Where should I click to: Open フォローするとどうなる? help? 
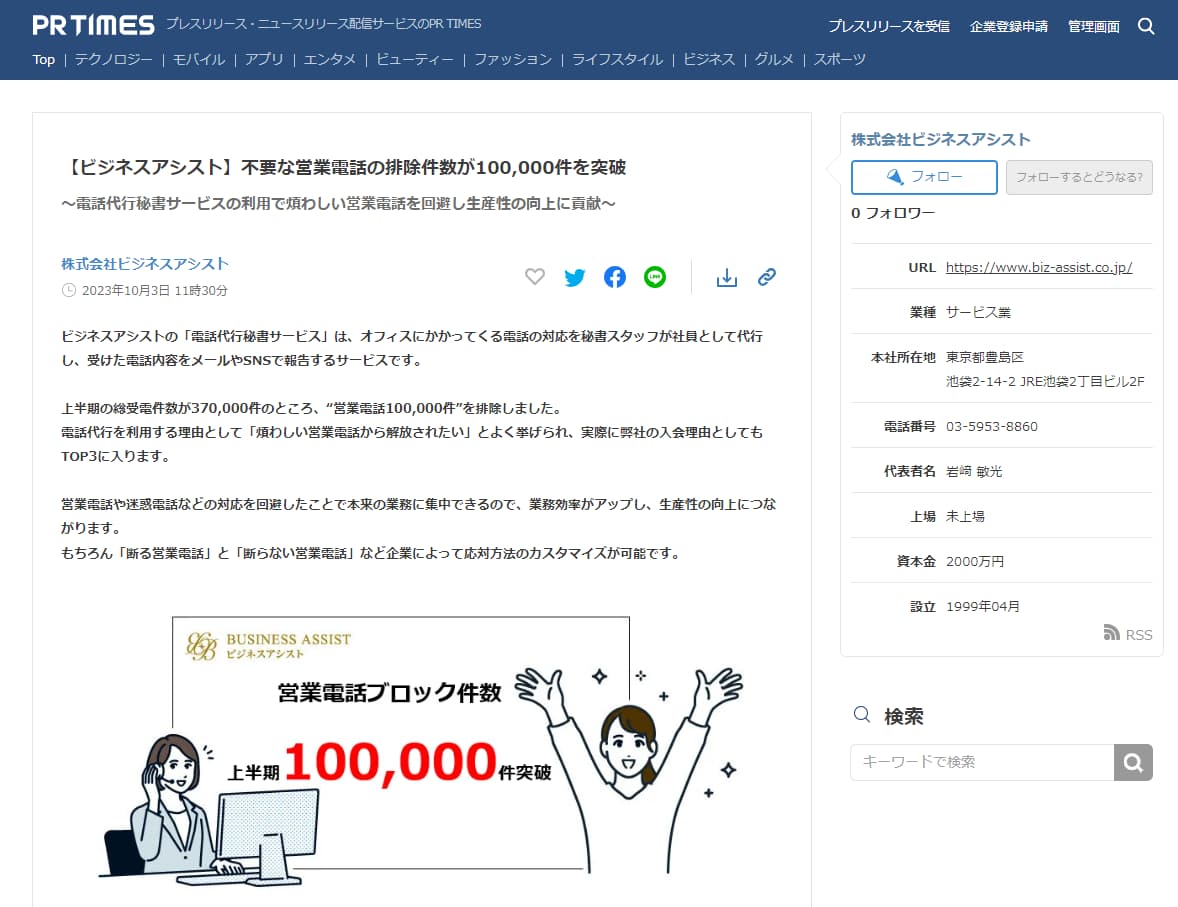pos(1079,177)
